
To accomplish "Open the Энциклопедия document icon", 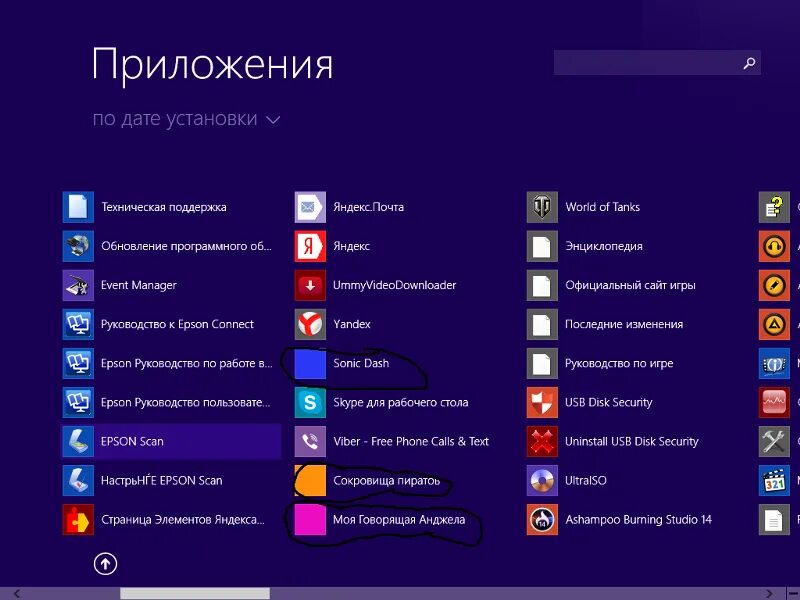I will pos(542,246).
